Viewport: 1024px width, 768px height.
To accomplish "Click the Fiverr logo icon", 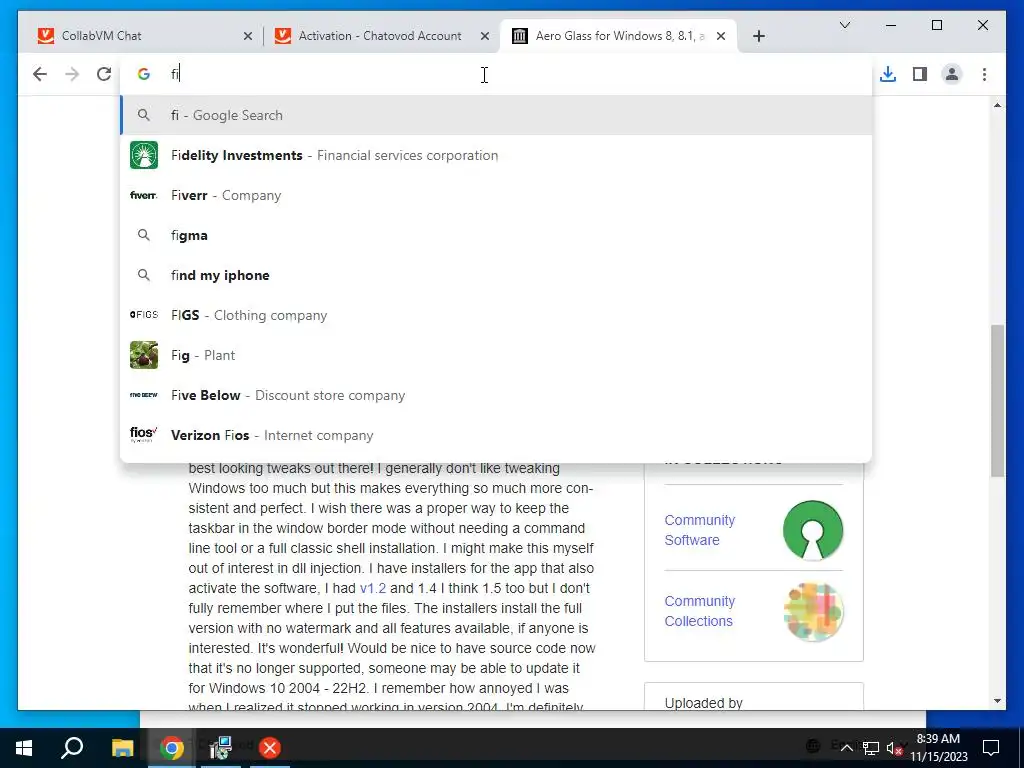I will click(x=144, y=195).
